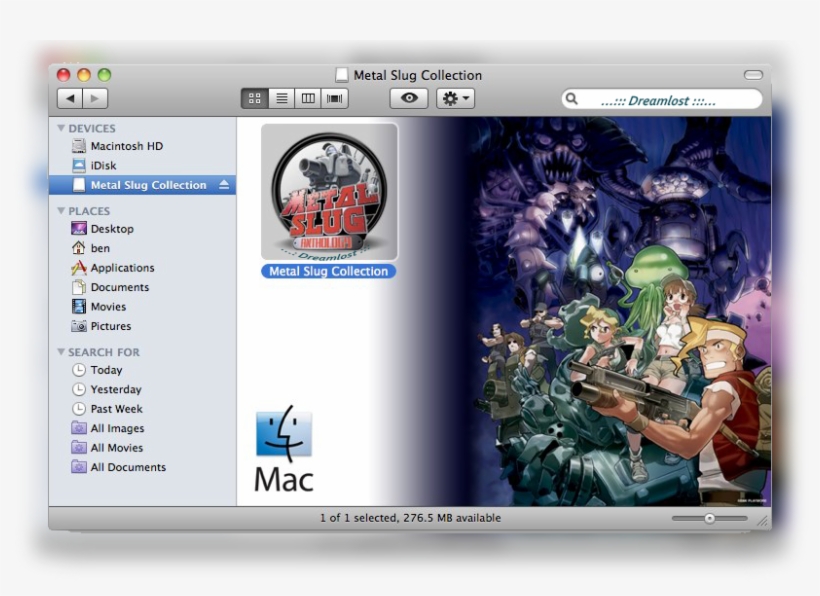
Task: Click the title bar volume proxy icon
Action: tap(341, 75)
